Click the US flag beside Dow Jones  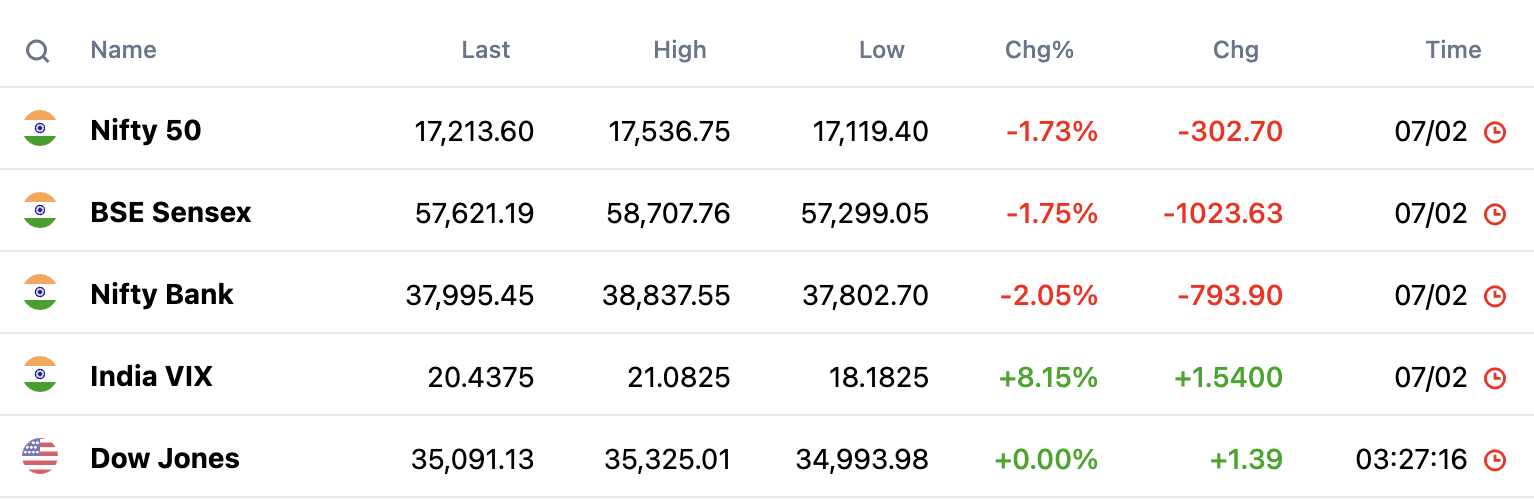(40, 458)
